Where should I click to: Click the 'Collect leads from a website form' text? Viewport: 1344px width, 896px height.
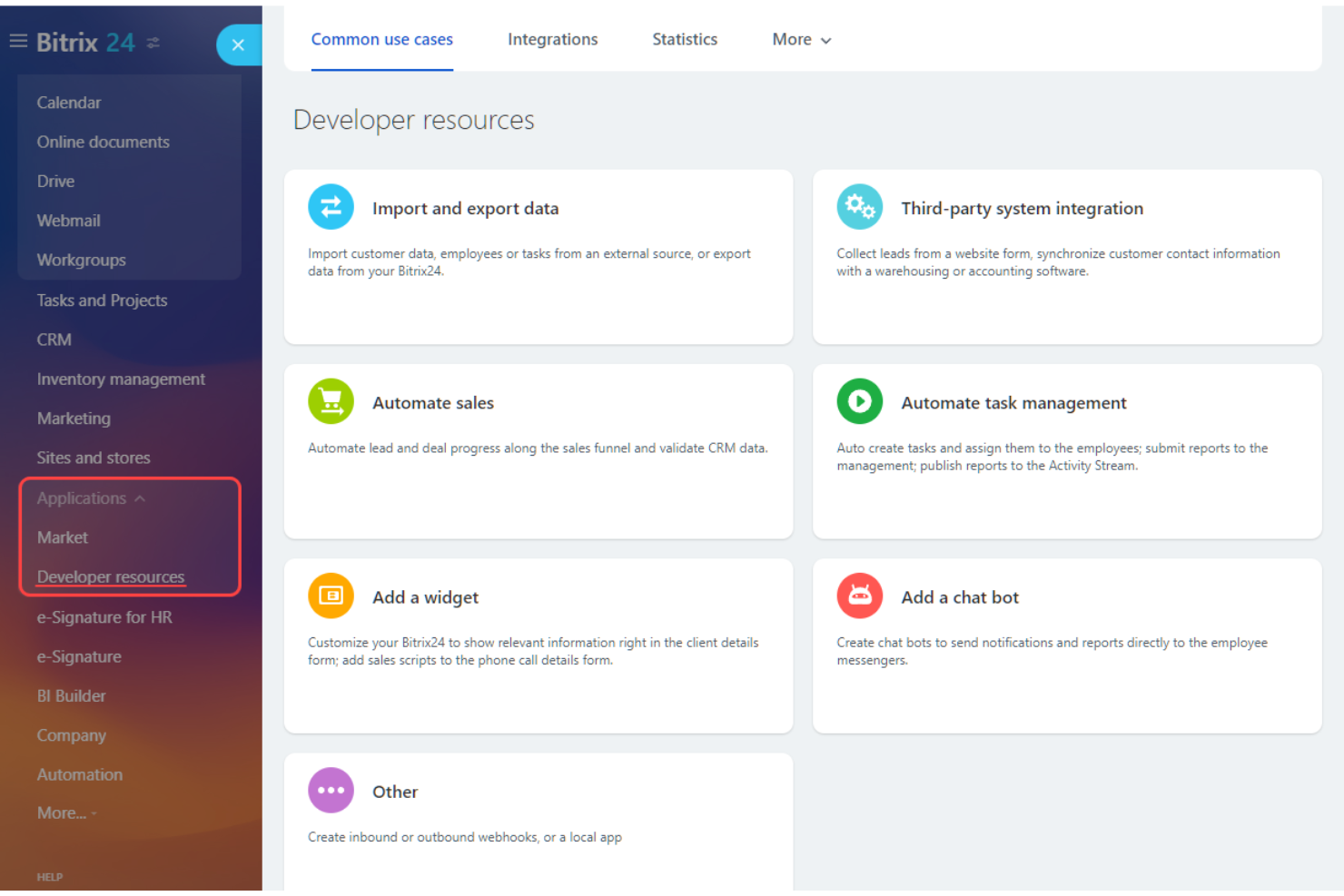pyautogui.click(x=1058, y=262)
